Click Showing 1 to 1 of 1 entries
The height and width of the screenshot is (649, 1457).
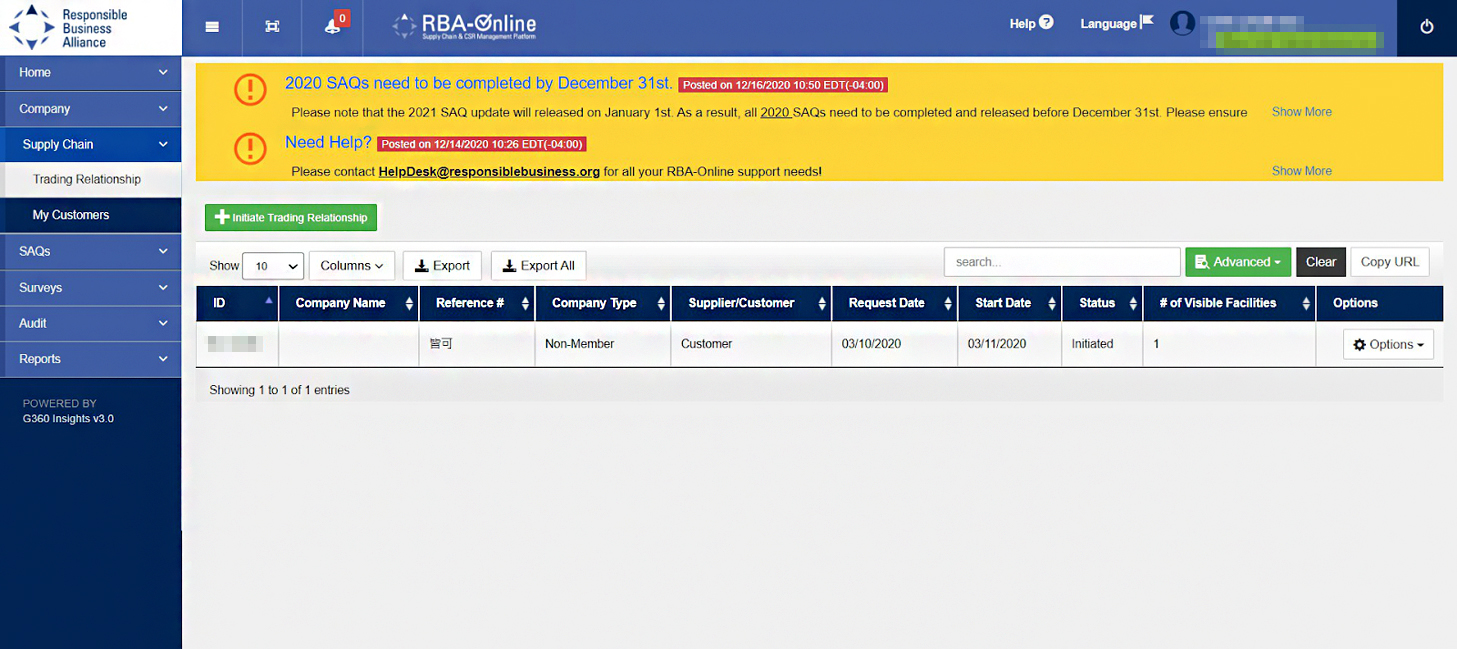pyautogui.click(x=279, y=390)
